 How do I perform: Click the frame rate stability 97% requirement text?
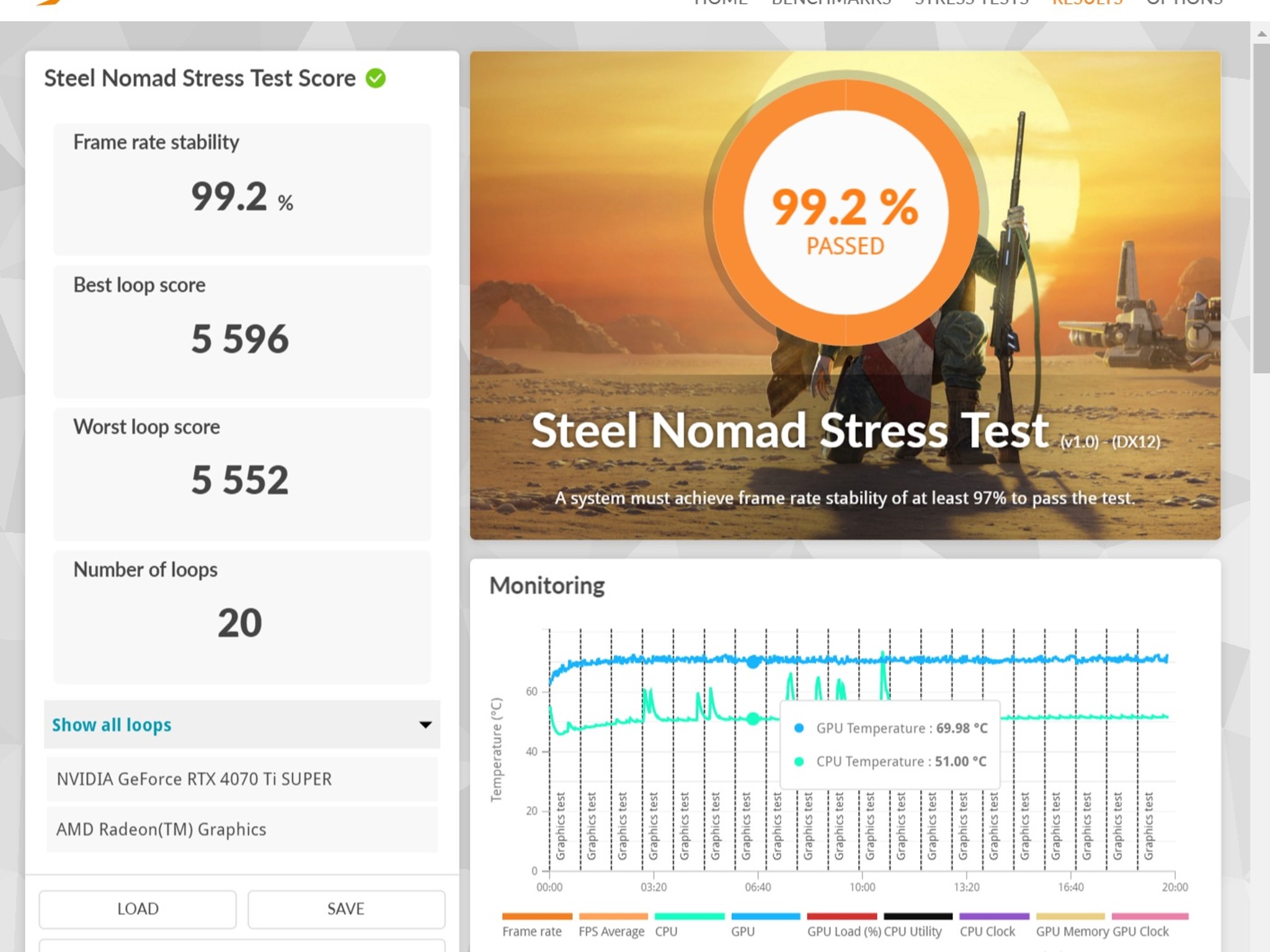845,498
